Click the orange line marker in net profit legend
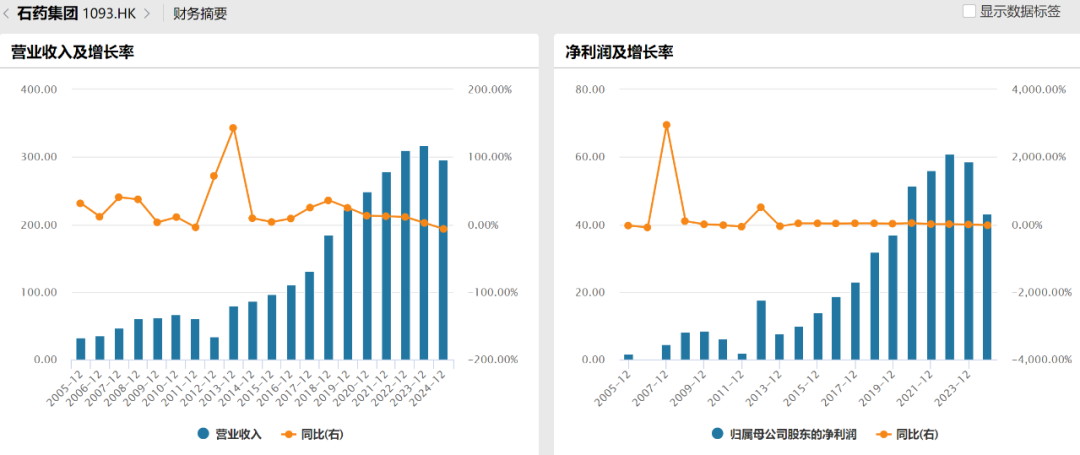The width and height of the screenshot is (1080, 455). (x=883, y=434)
